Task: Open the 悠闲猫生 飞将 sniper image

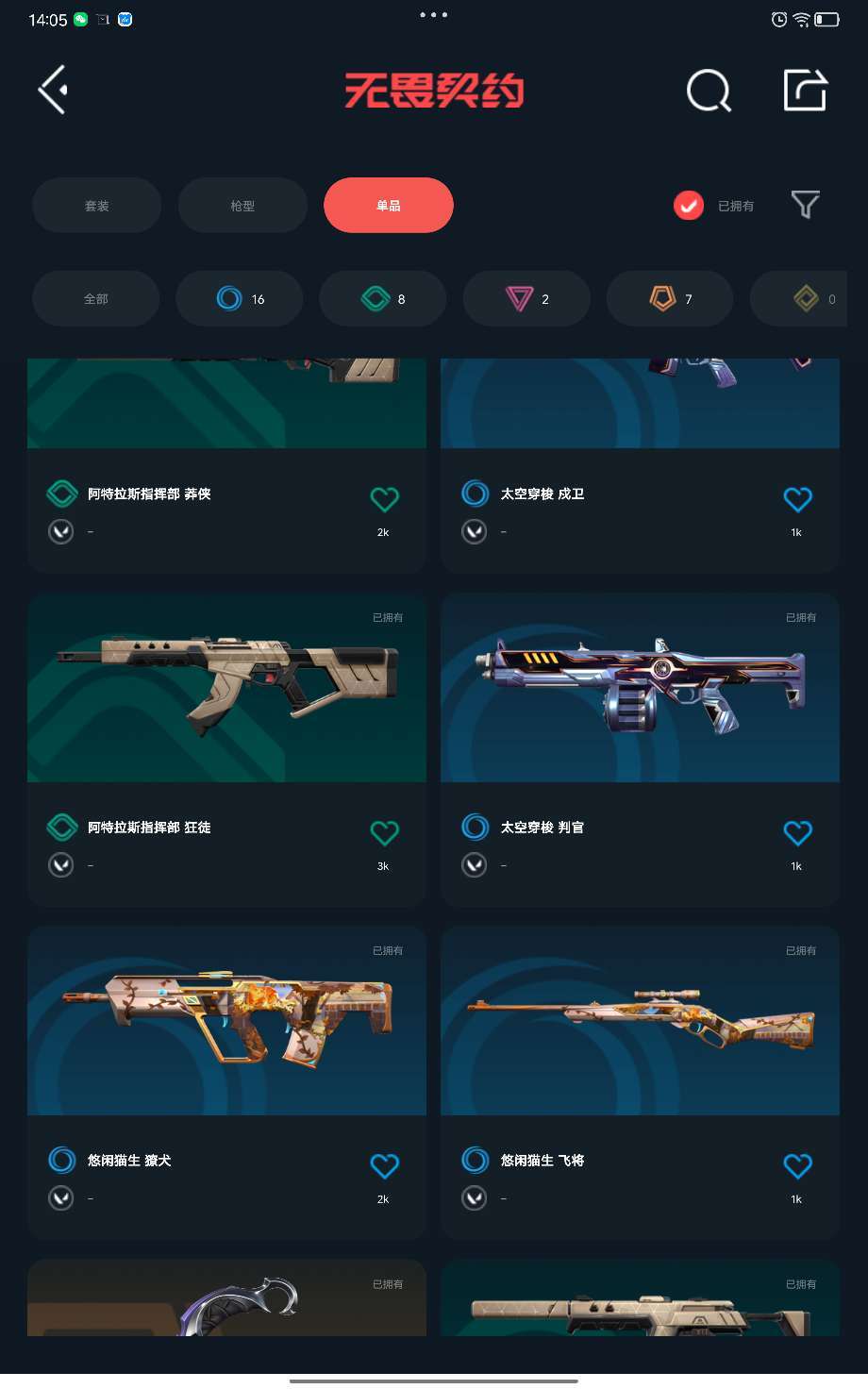Action: (x=640, y=1021)
